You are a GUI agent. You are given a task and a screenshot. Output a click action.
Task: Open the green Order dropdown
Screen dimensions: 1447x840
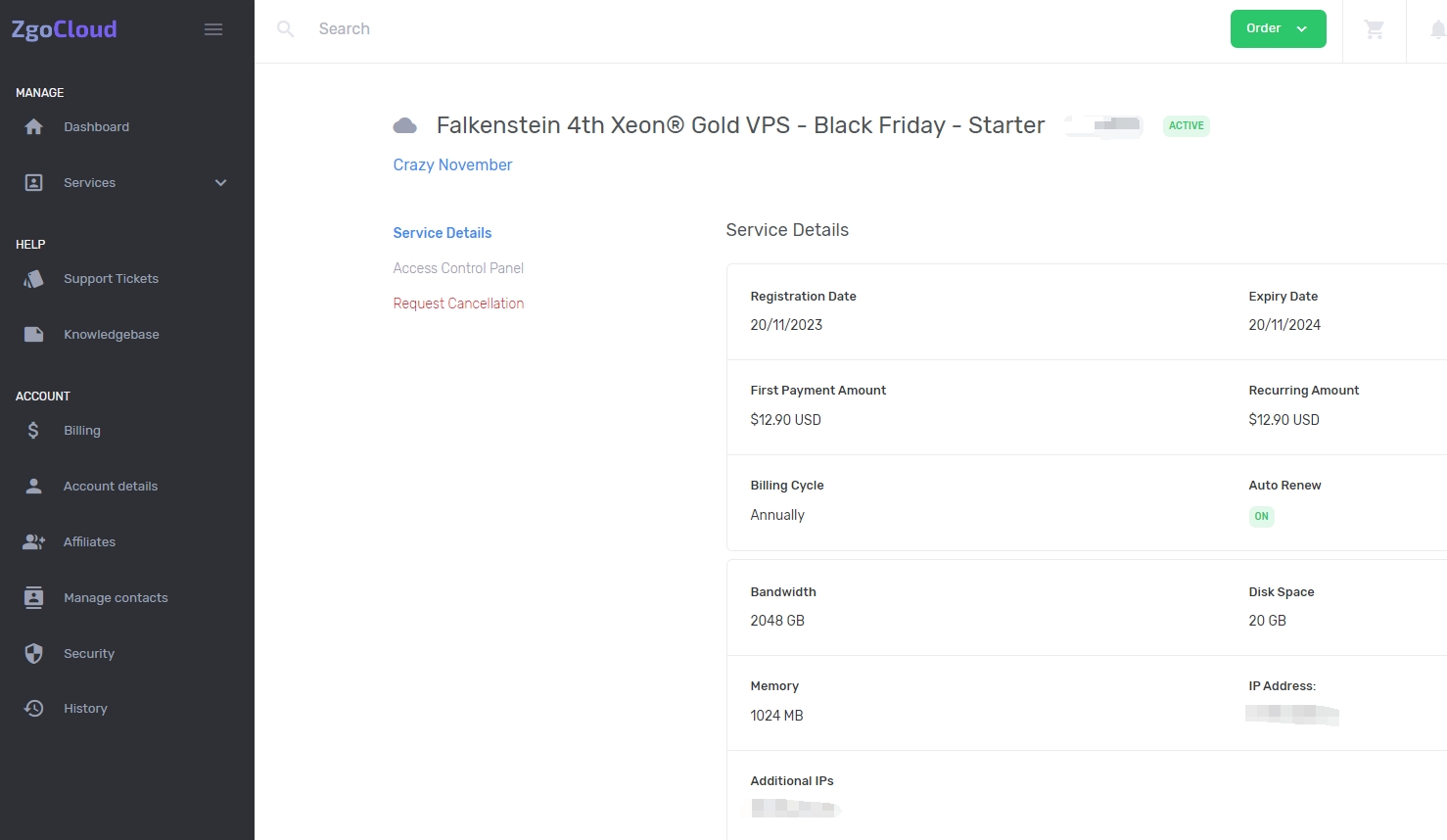(1278, 29)
